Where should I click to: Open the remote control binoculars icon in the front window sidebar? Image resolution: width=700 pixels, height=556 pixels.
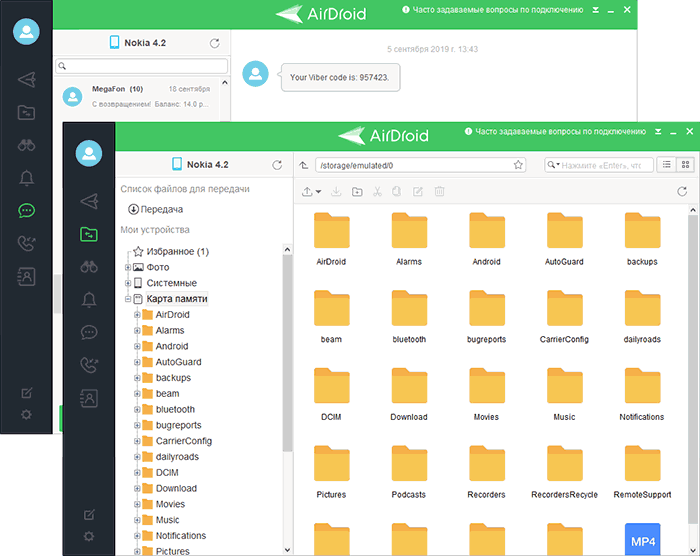point(89,267)
